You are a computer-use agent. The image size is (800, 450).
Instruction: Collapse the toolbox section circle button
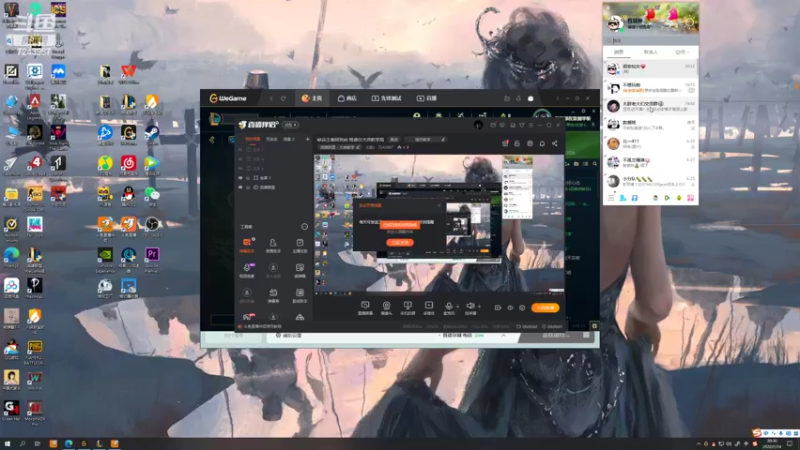point(305,227)
